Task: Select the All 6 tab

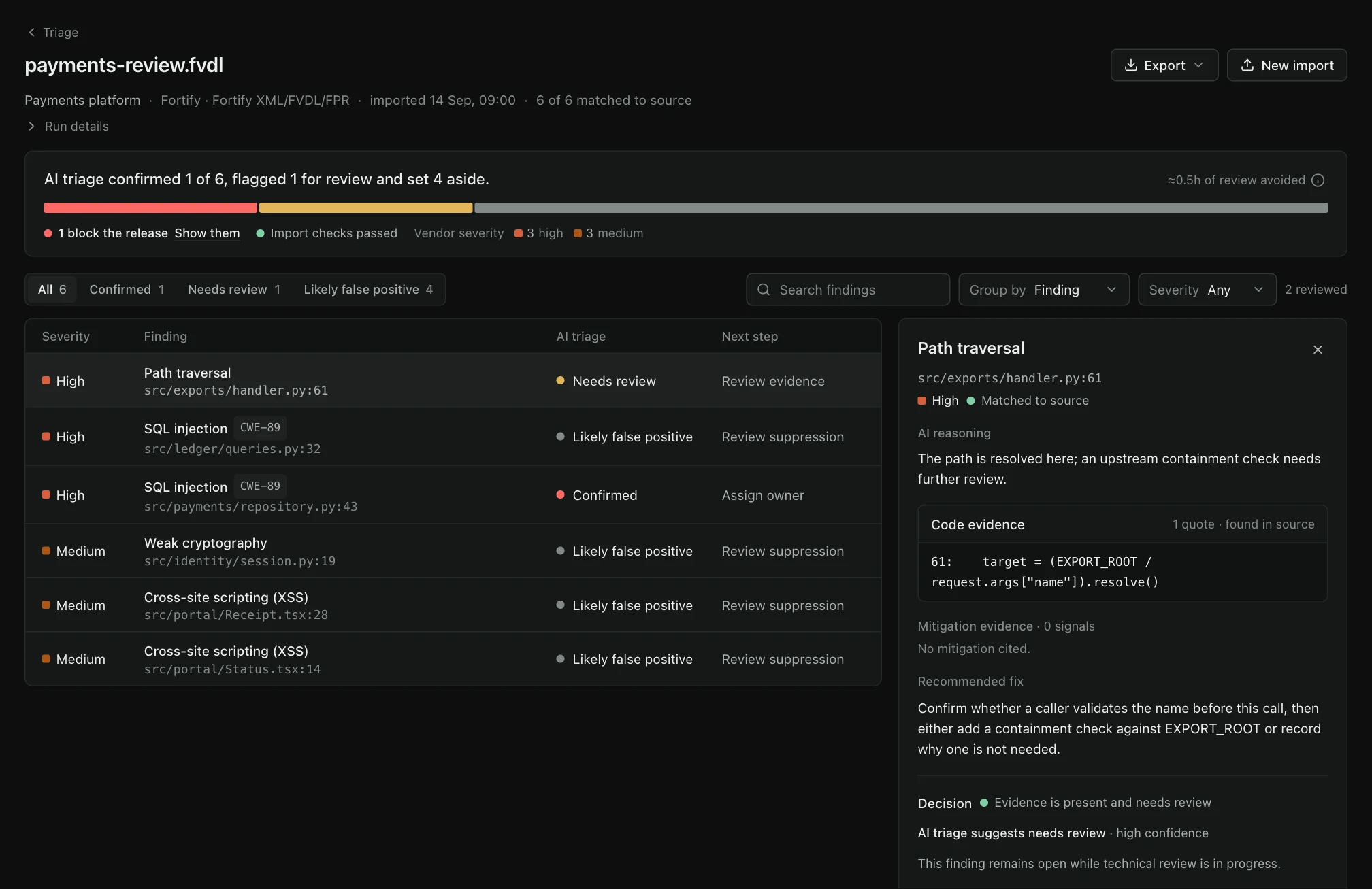Action: point(52,290)
